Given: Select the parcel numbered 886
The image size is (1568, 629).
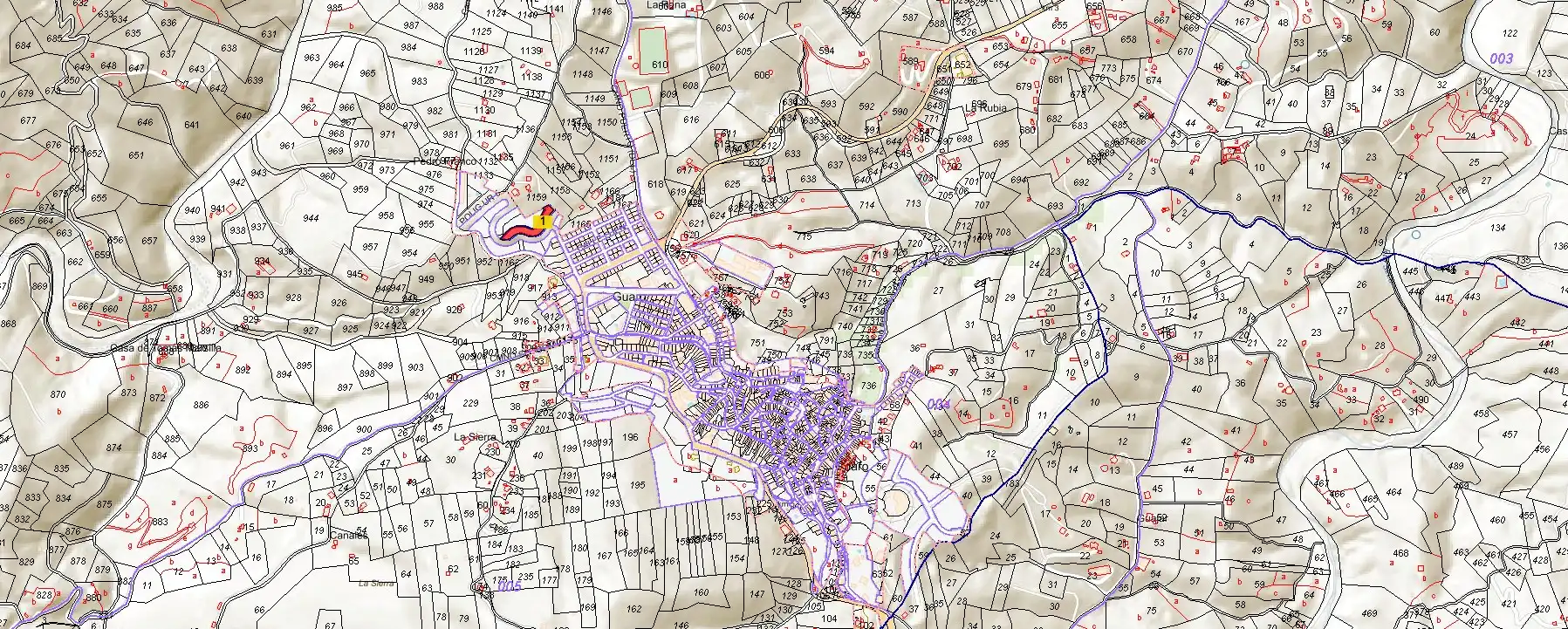Looking at the screenshot, I should tap(201, 405).
